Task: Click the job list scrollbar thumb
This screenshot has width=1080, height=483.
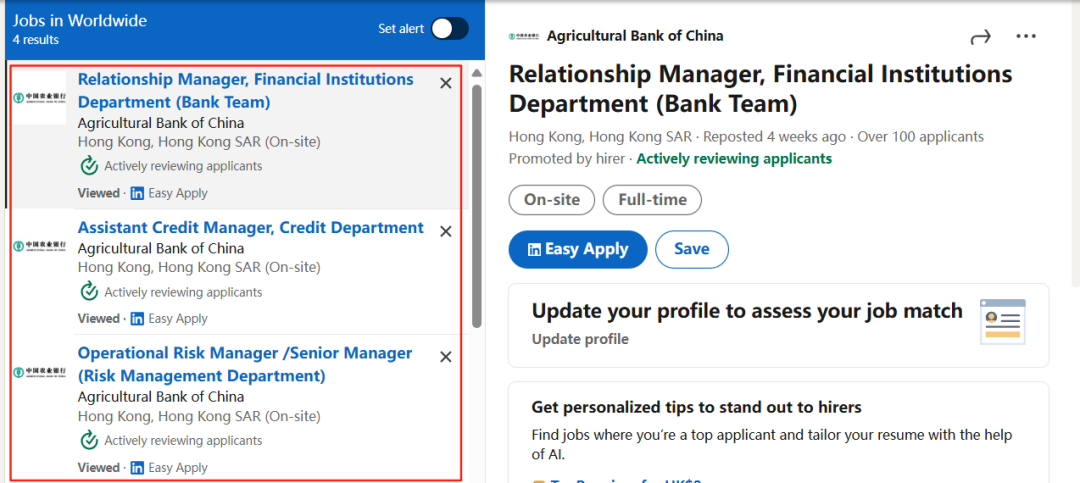Action: [477, 205]
